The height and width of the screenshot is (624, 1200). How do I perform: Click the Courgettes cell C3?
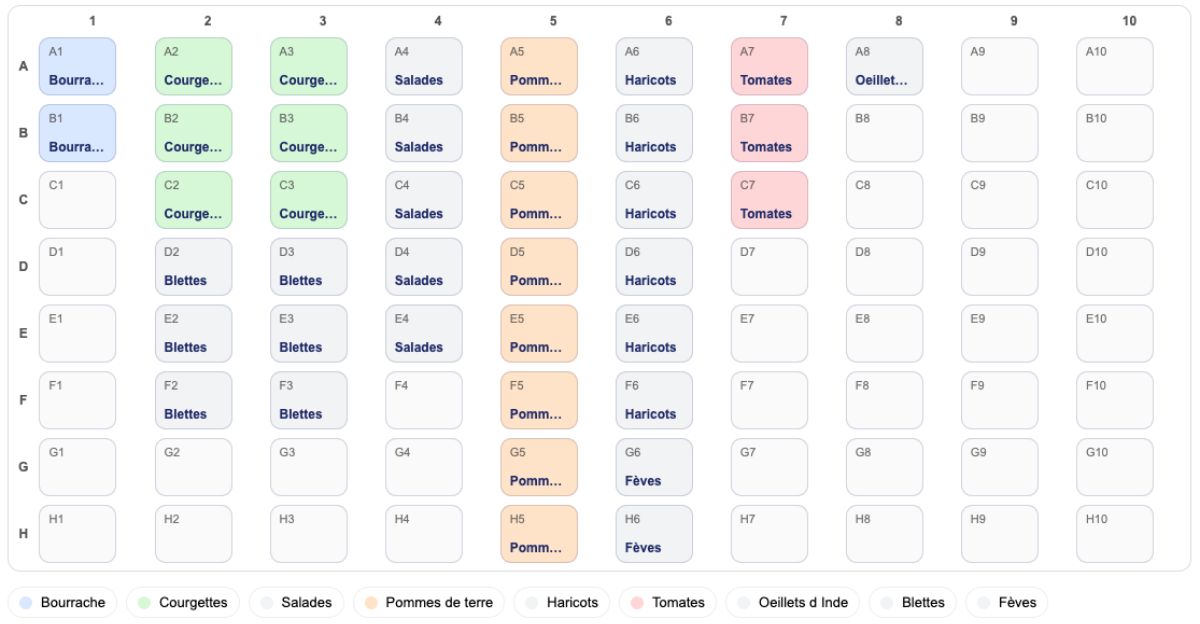308,200
